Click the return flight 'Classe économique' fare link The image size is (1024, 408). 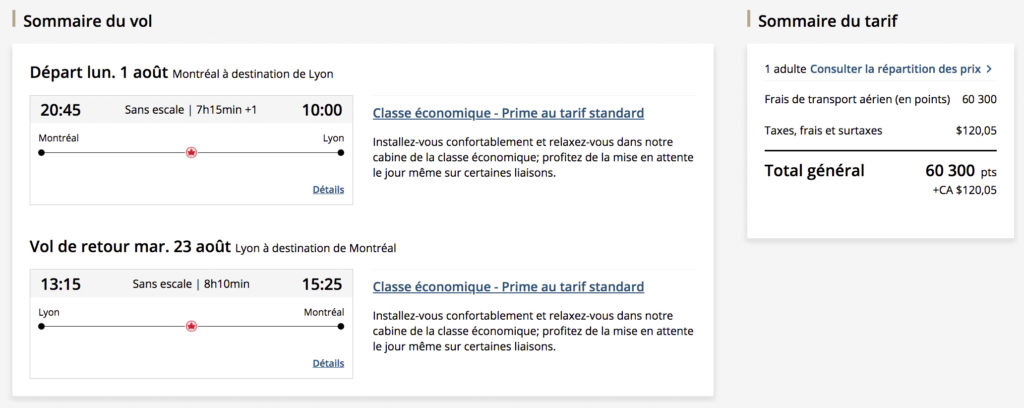pos(508,287)
